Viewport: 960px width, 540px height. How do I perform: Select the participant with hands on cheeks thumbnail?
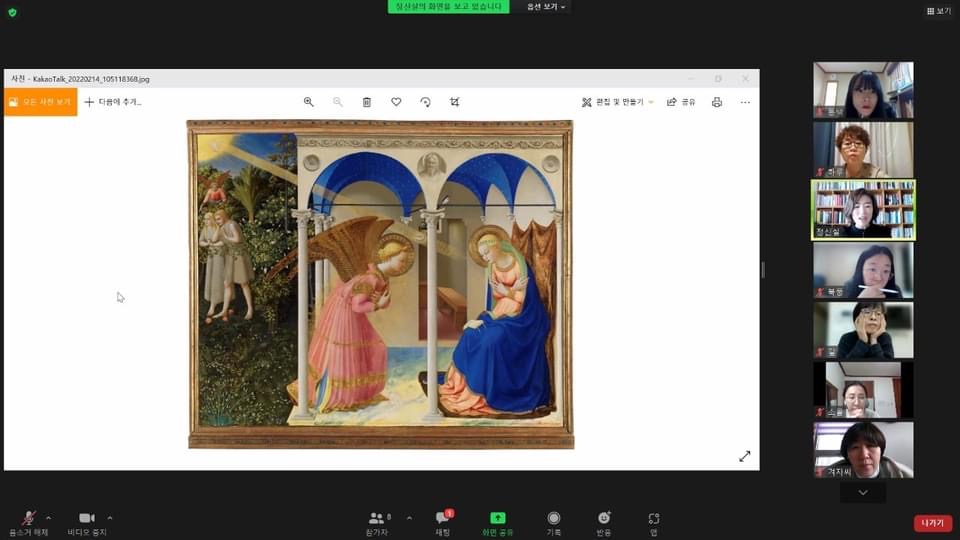[863, 330]
